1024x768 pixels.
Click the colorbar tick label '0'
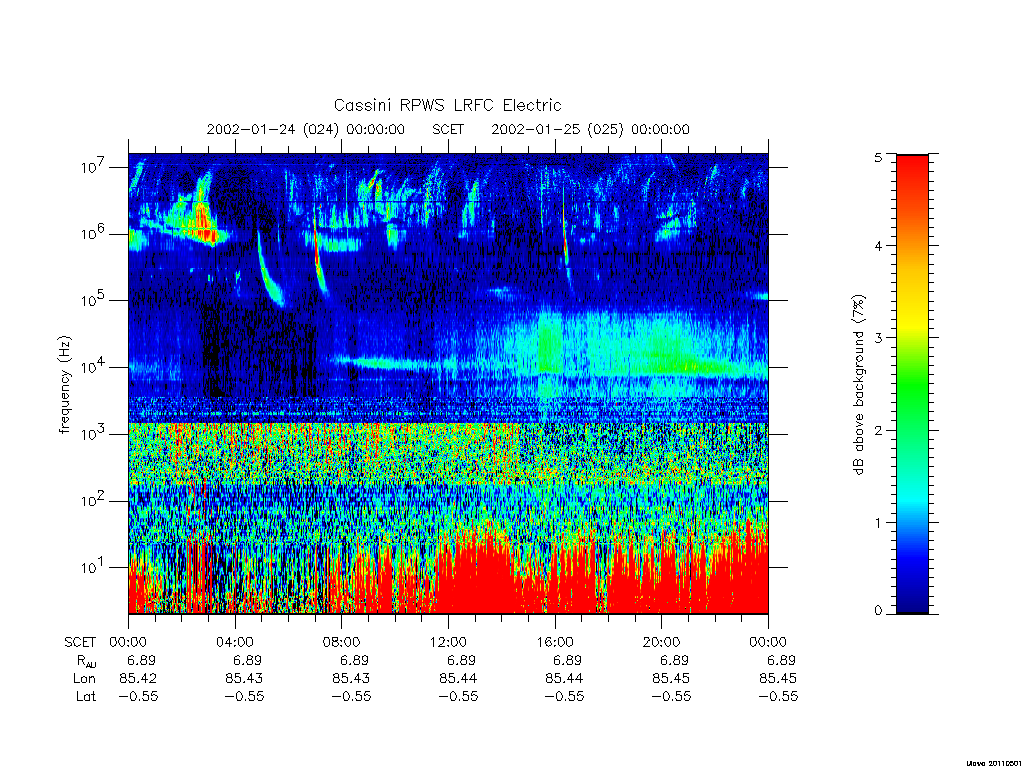coord(878,611)
